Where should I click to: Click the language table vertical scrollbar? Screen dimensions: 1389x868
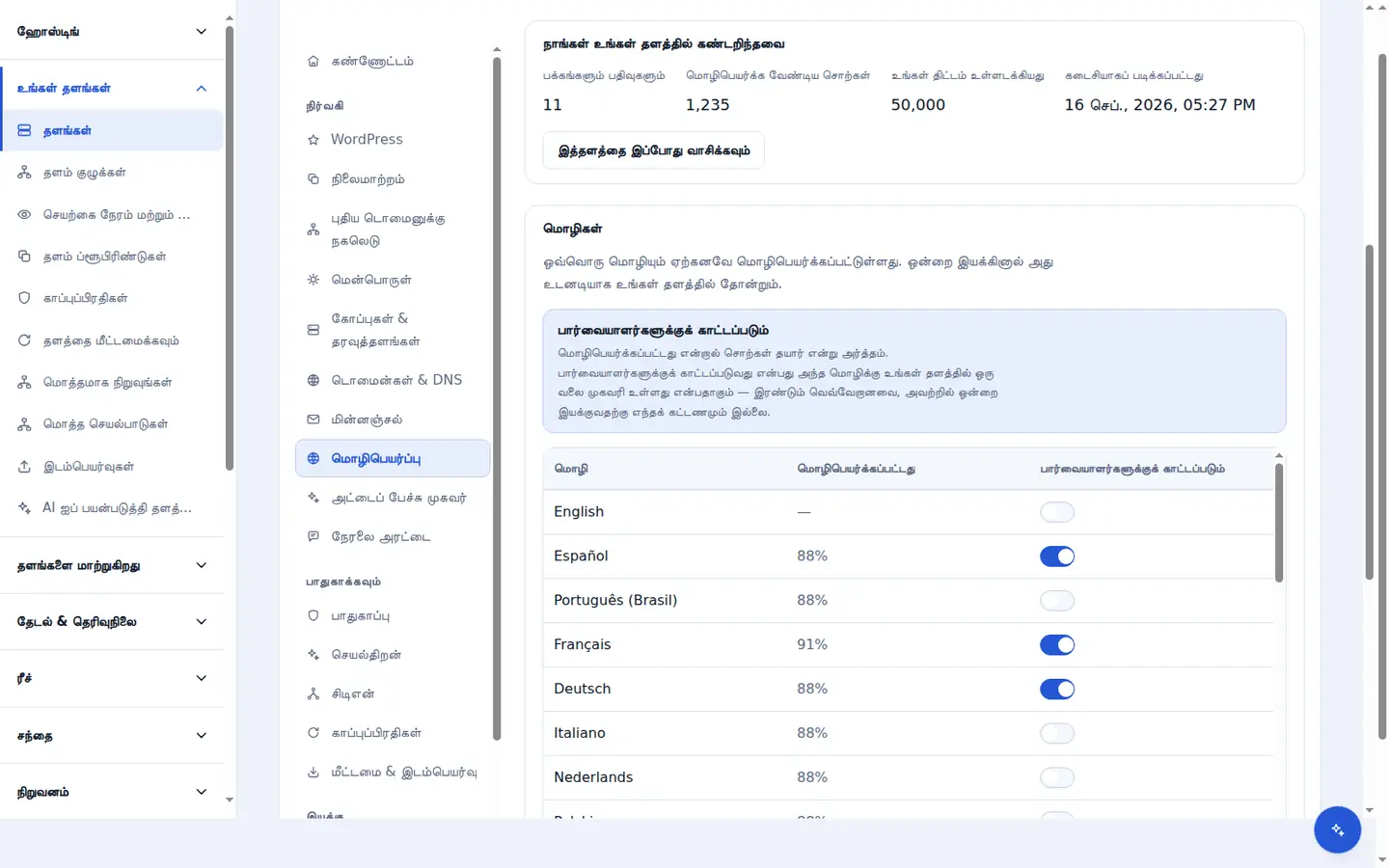[x=1279, y=523]
